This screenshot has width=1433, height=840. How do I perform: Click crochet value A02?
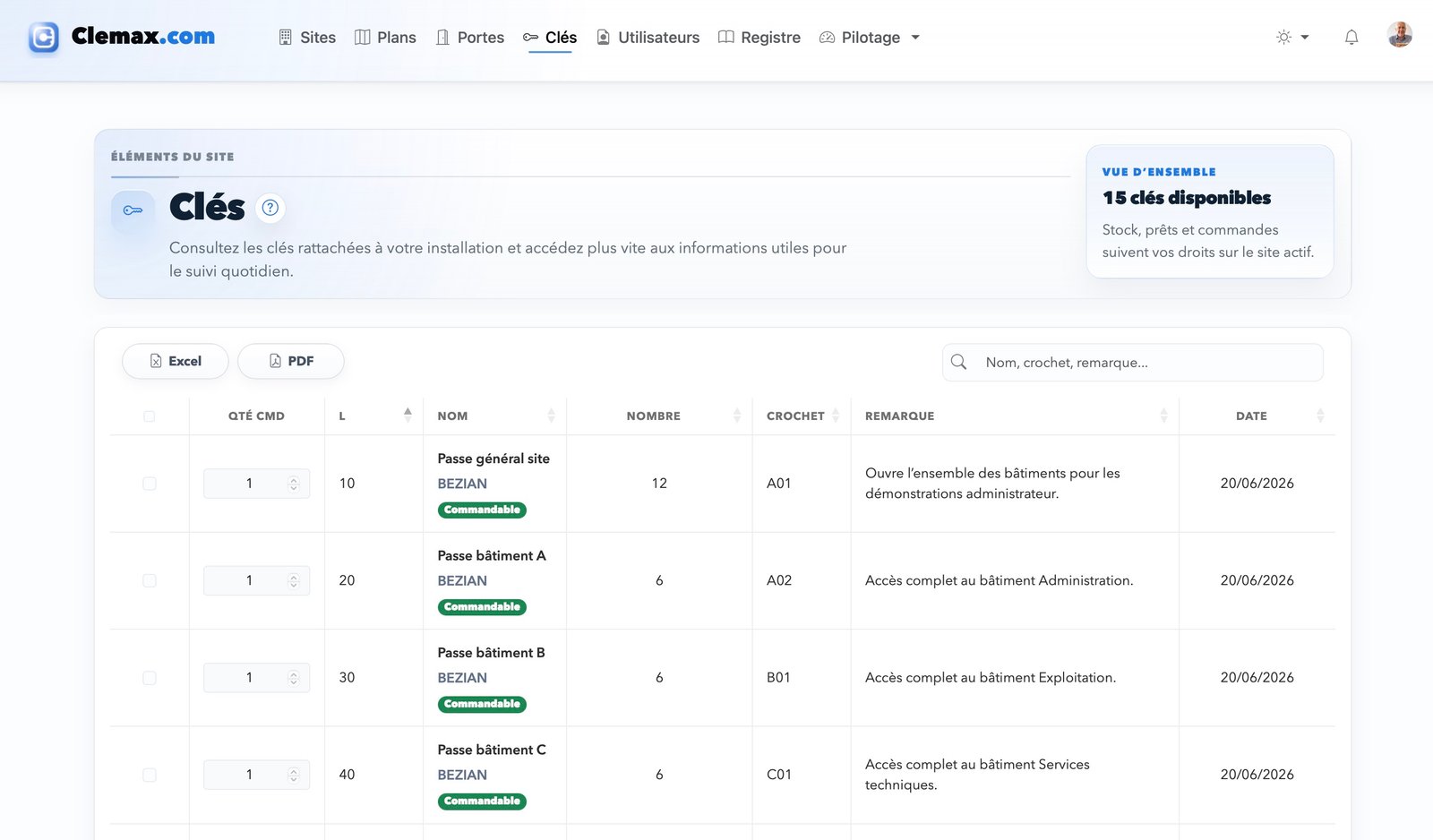point(779,580)
